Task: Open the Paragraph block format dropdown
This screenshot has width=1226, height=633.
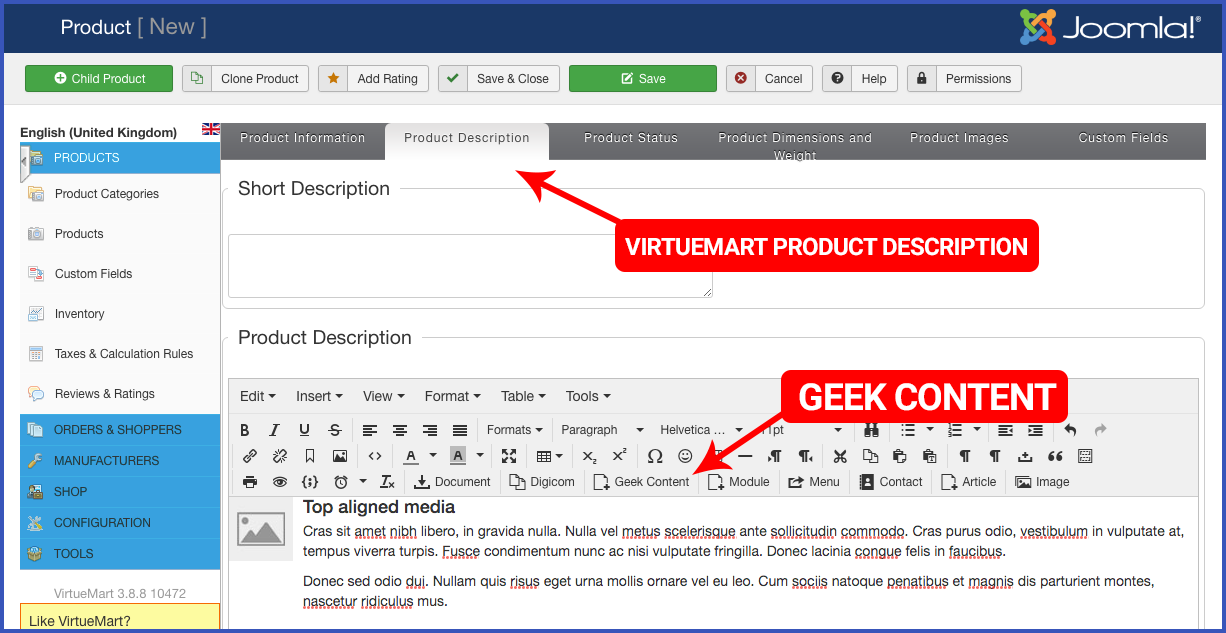Action: 602,430
